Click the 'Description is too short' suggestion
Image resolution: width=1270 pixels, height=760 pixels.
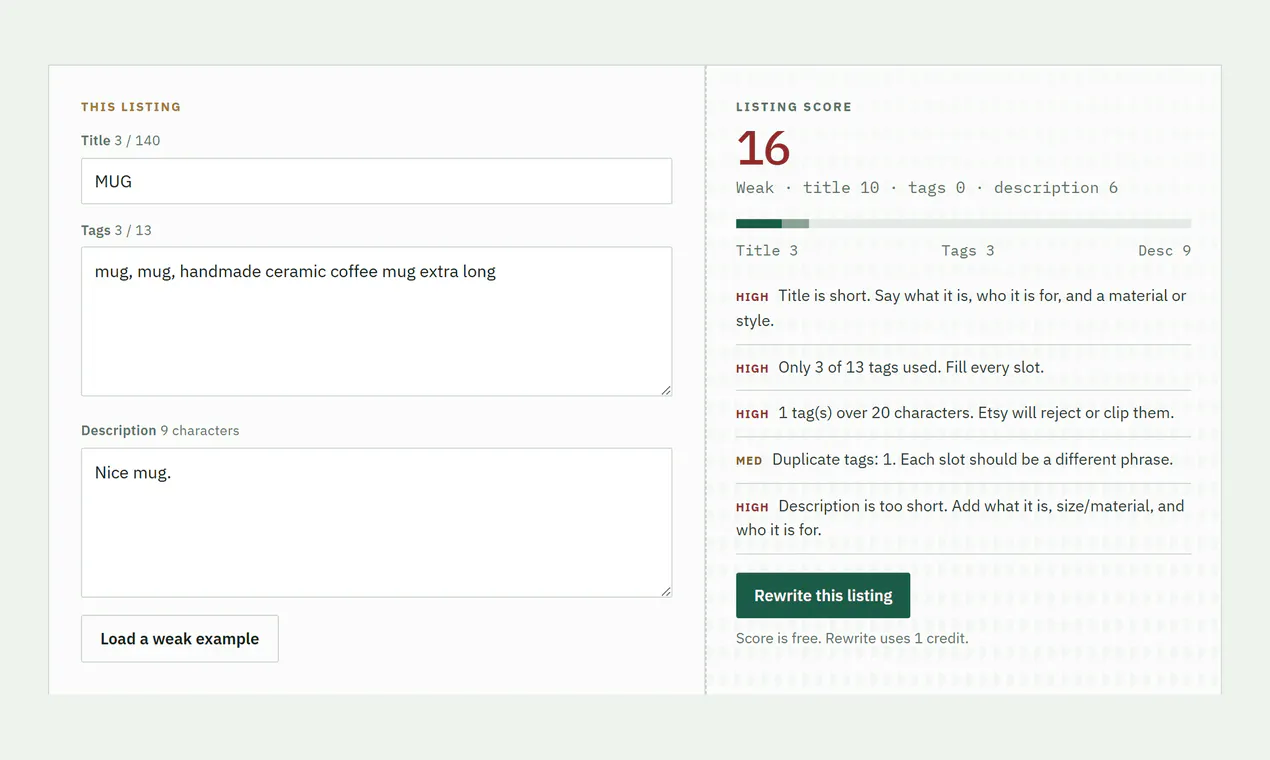(963, 518)
